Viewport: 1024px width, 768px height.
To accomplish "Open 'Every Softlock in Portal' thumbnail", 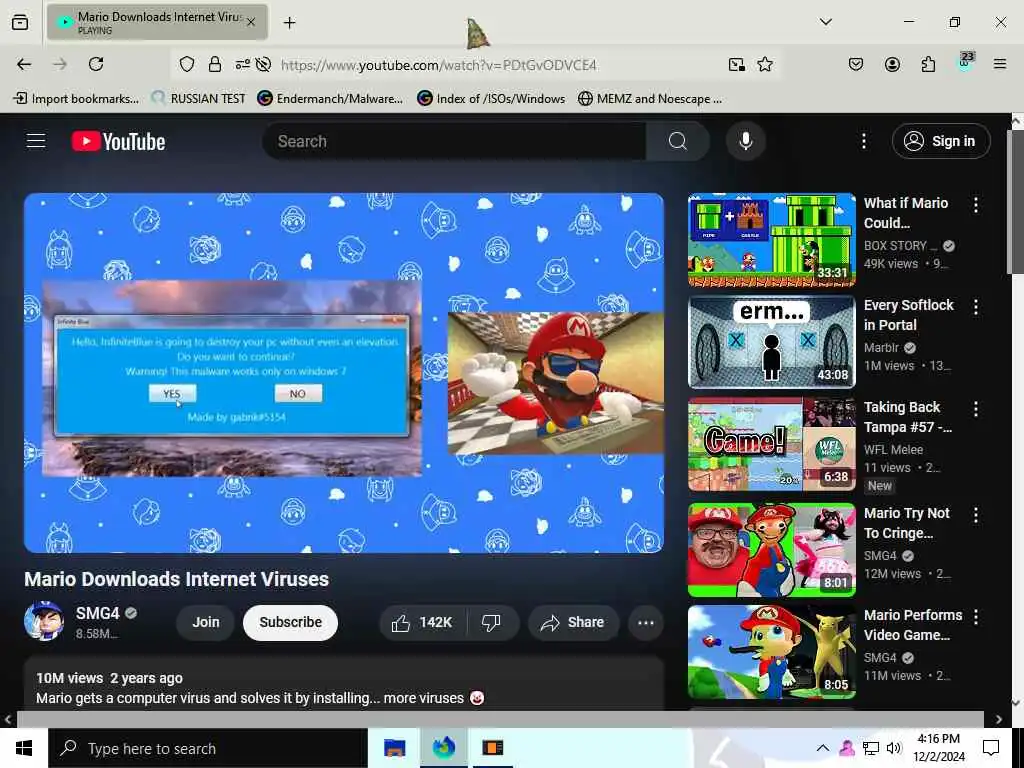I will [772, 342].
